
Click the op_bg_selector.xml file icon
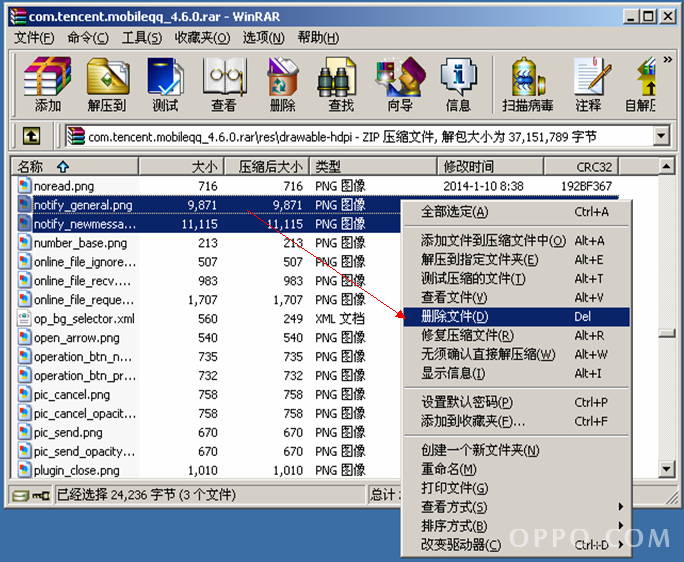pos(24,318)
